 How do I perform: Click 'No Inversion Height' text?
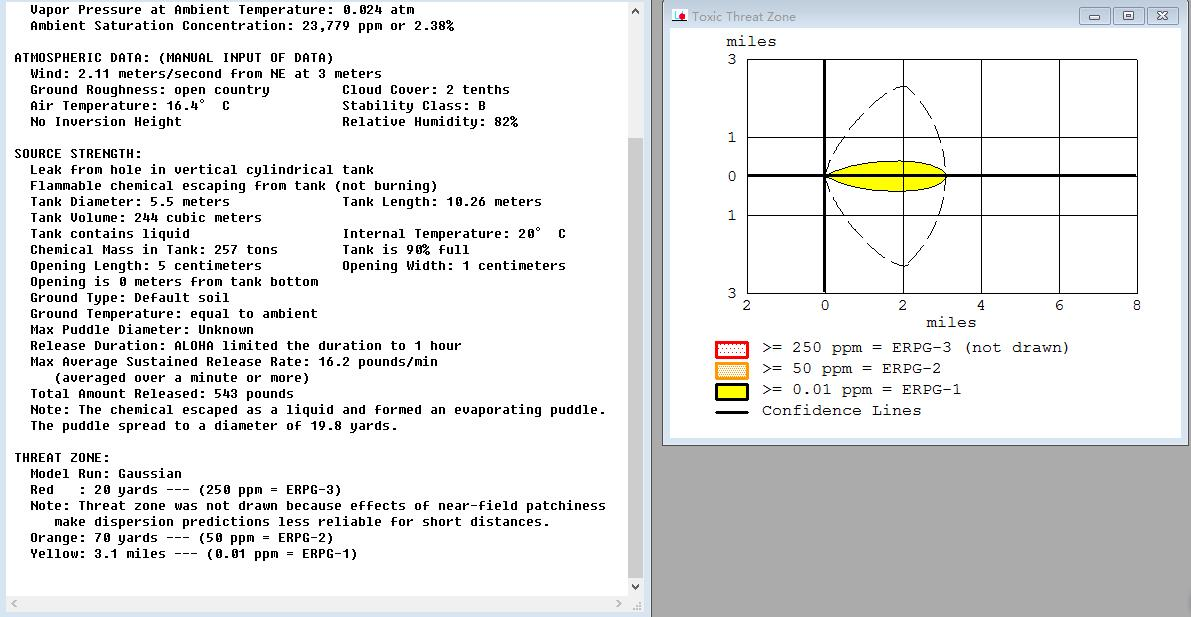(106, 122)
